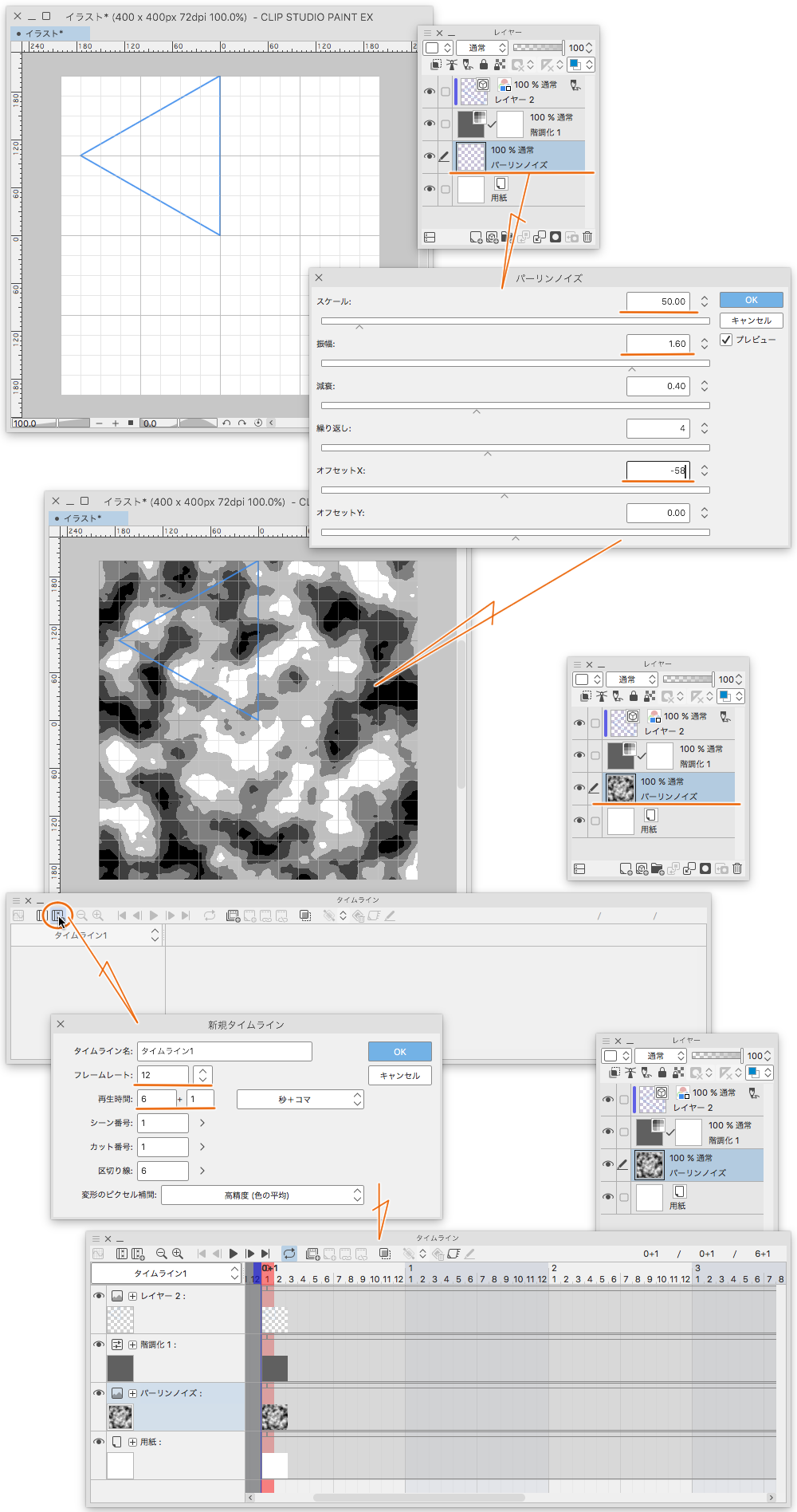Click the lock transparent pixels icon in the top Layer panel

(499, 65)
